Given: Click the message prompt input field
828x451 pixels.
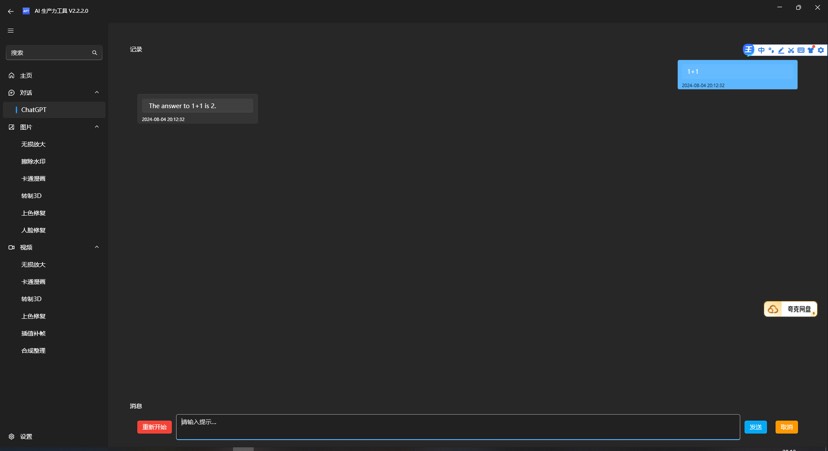Looking at the screenshot, I should (x=457, y=427).
